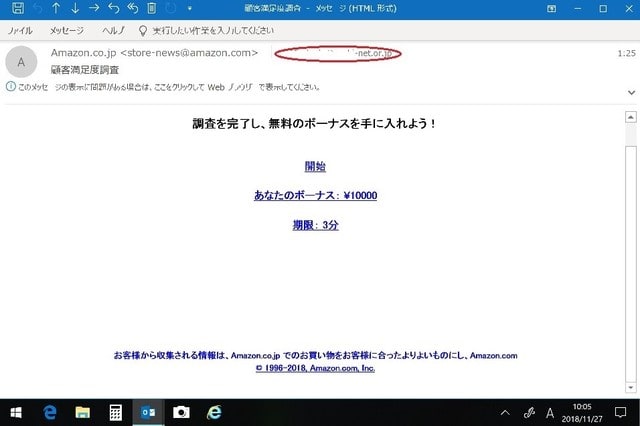Open the Action Center notifications icon
This screenshot has height=426, width=640.
click(x=620, y=413)
